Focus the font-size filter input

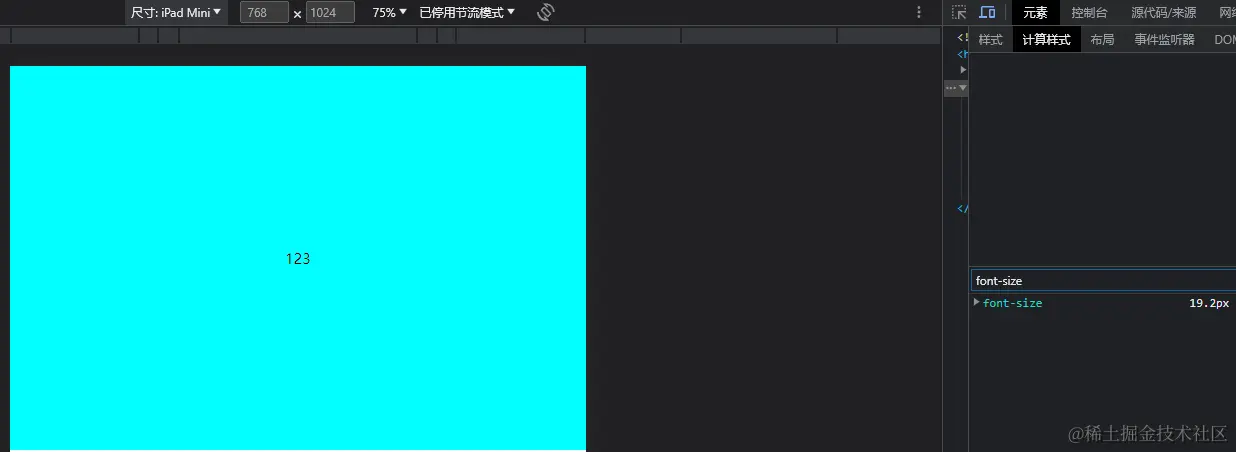[1103, 281]
